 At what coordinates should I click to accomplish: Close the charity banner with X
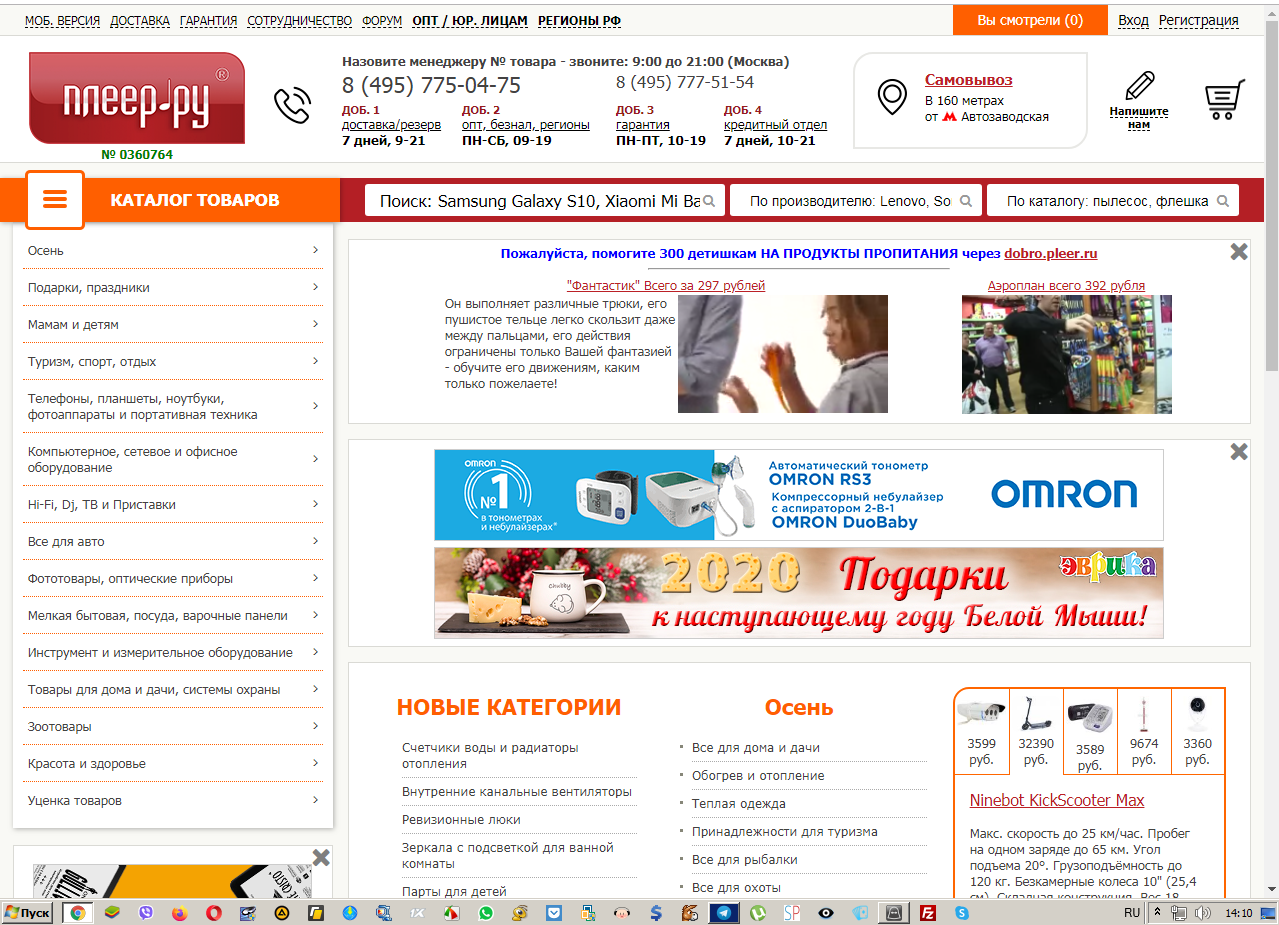tap(1239, 252)
